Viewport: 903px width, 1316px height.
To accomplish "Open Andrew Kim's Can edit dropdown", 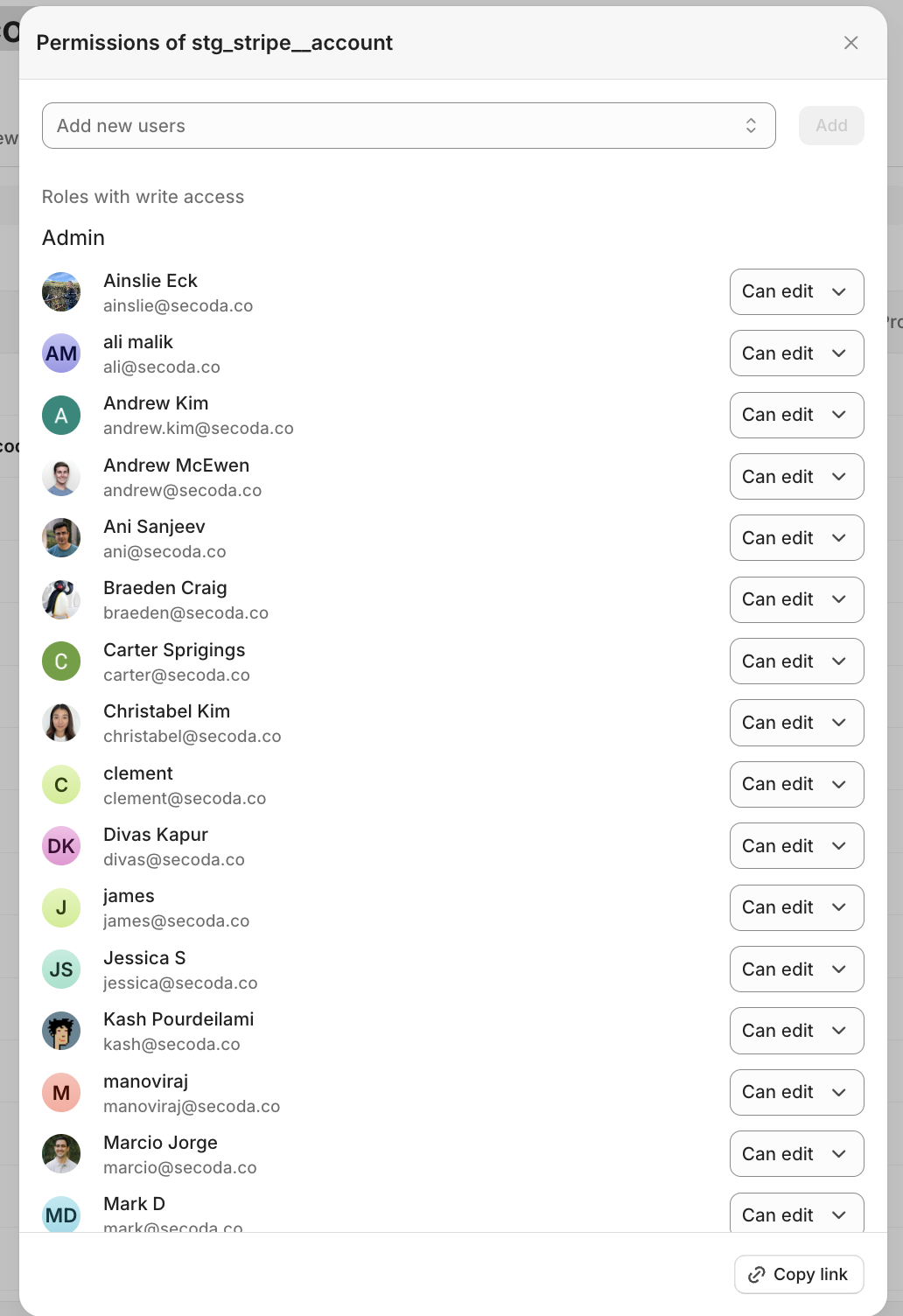I will [x=796, y=415].
